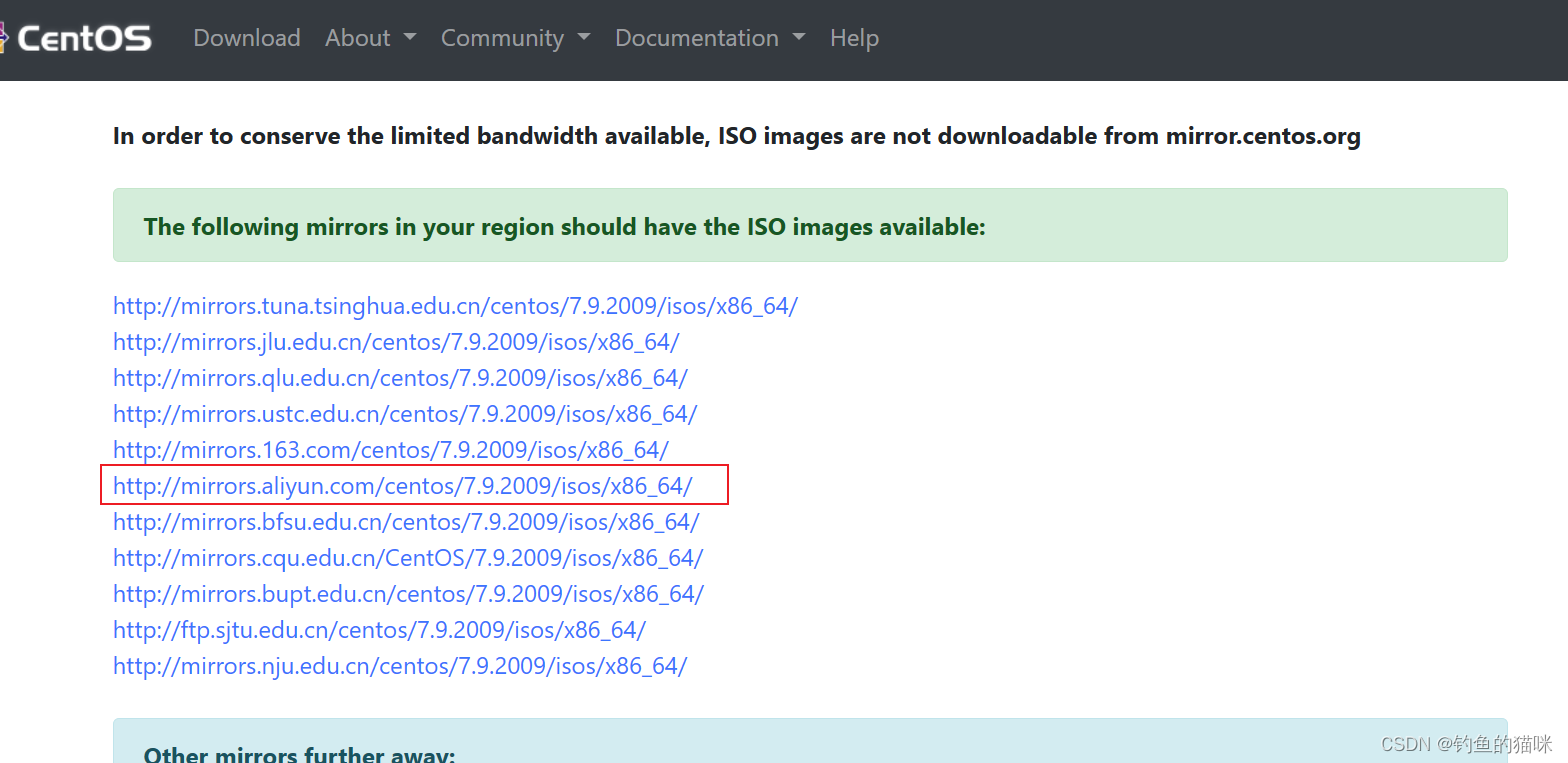Open the mirrors.tuna.tsinghua.edu.cn mirror link
Screen dimensions: 1568x763
coord(455,306)
